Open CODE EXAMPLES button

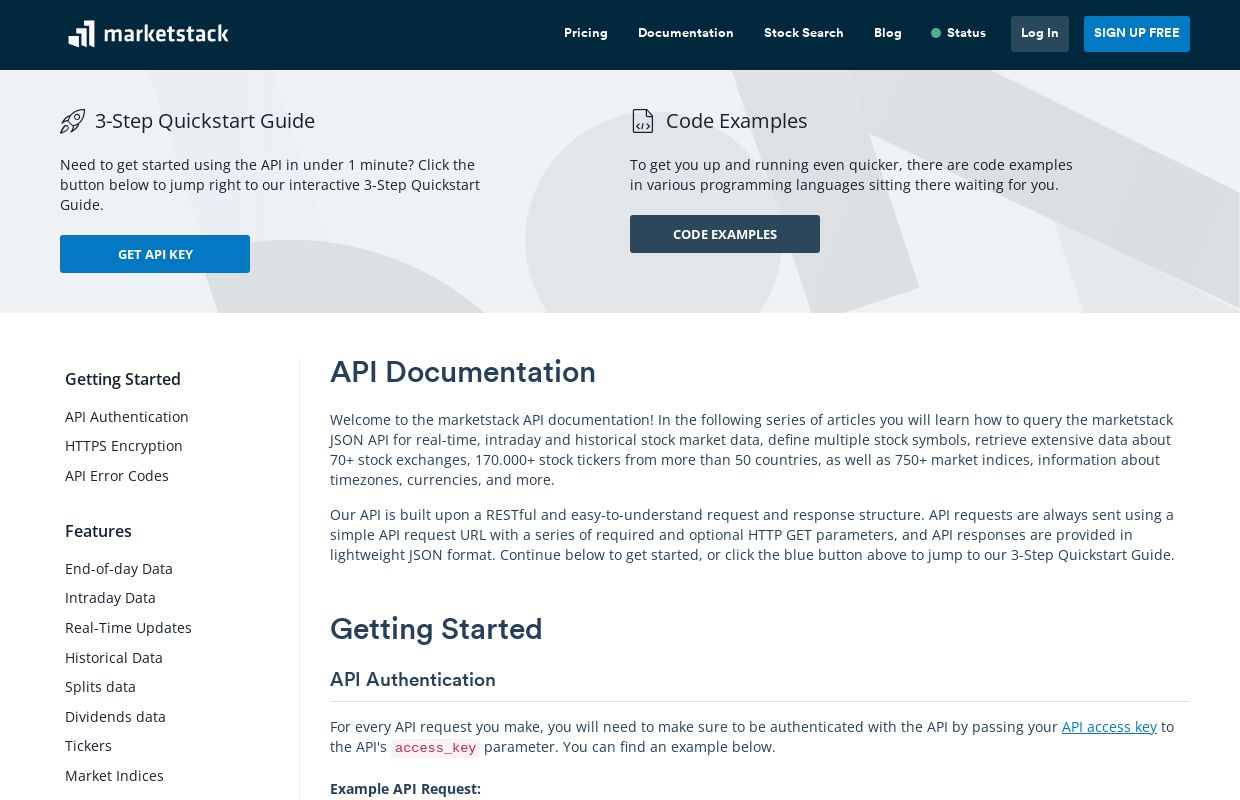pyautogui.click(x=725, y=234)
